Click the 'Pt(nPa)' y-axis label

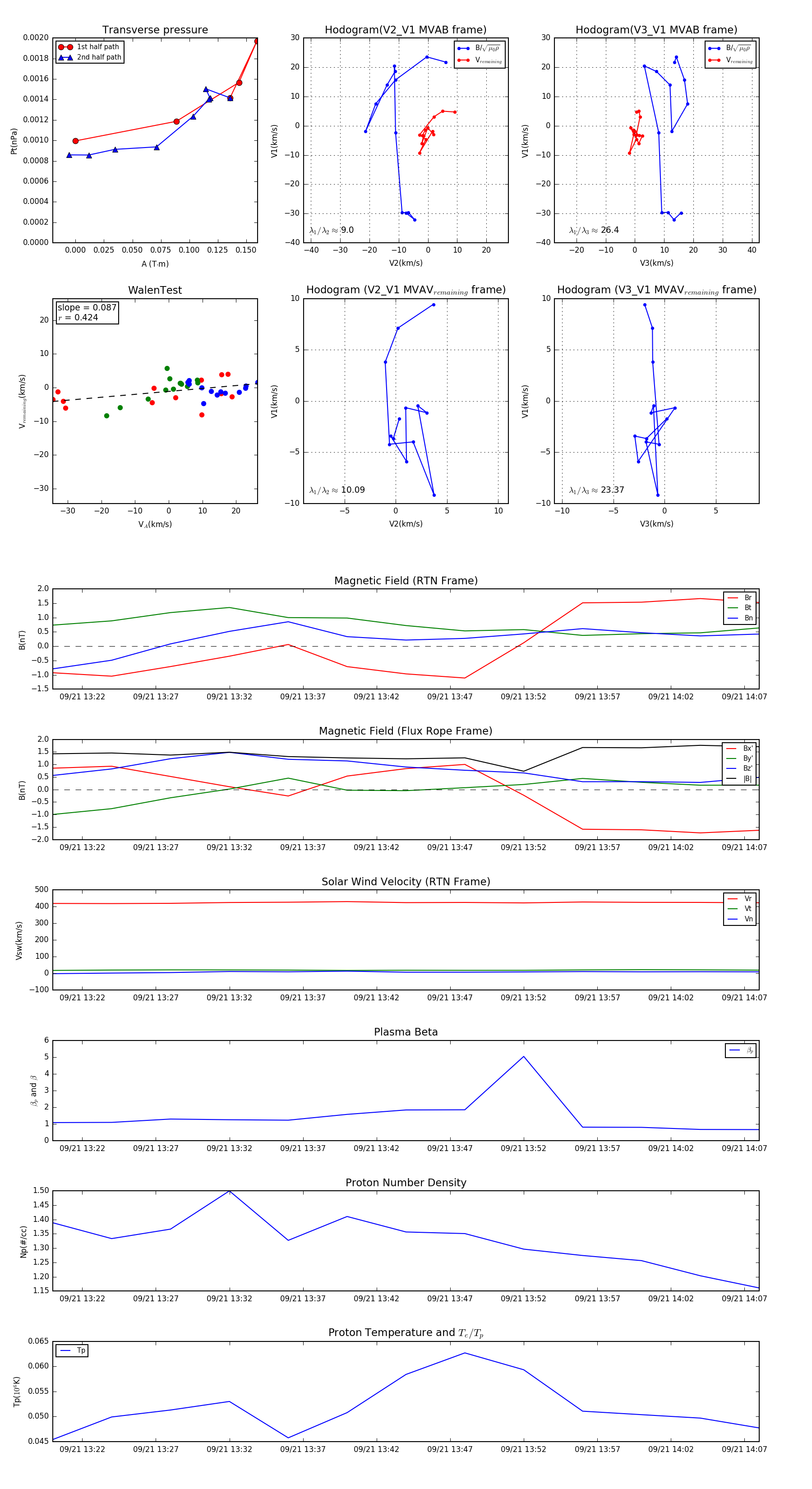point(14,140)
